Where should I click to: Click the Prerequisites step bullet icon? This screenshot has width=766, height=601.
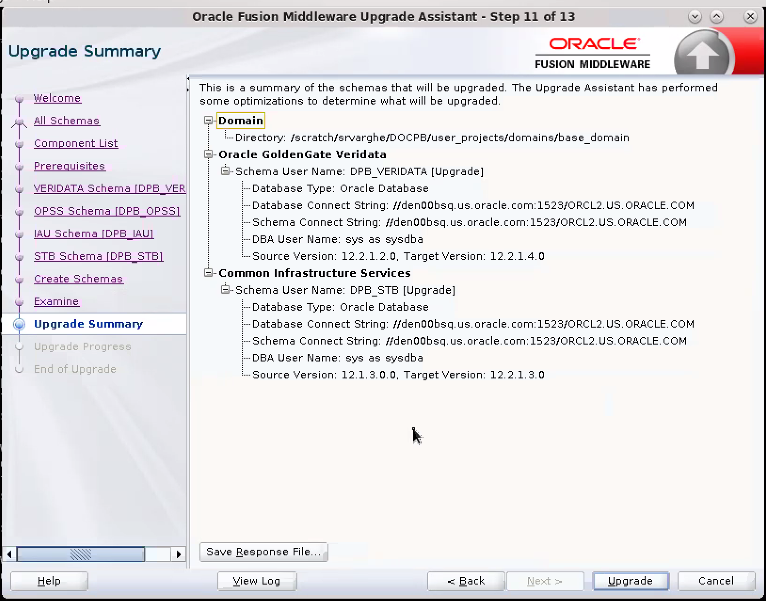[20, 166]
